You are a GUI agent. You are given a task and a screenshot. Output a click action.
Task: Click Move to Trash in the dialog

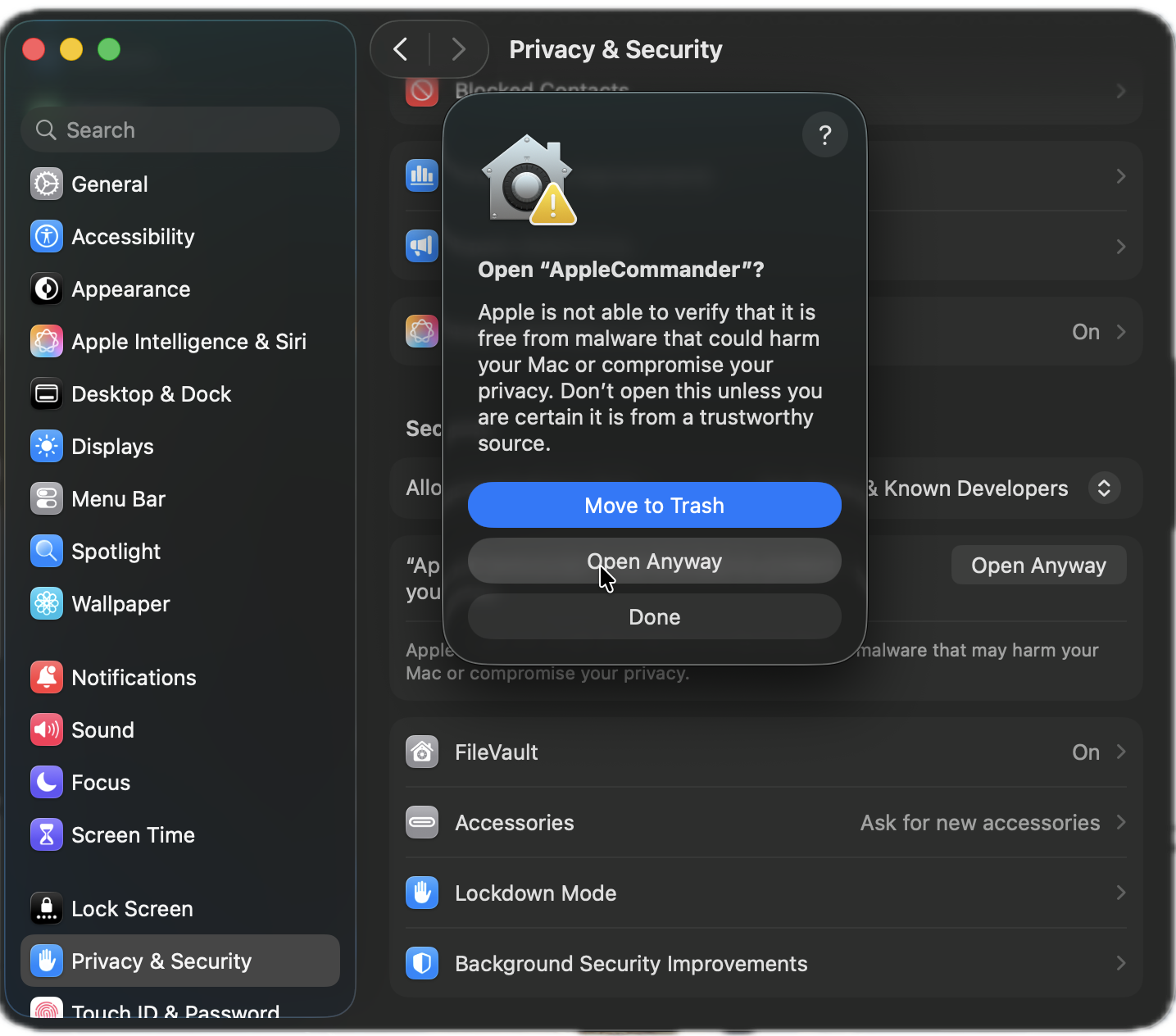click(x=655, y=505)
